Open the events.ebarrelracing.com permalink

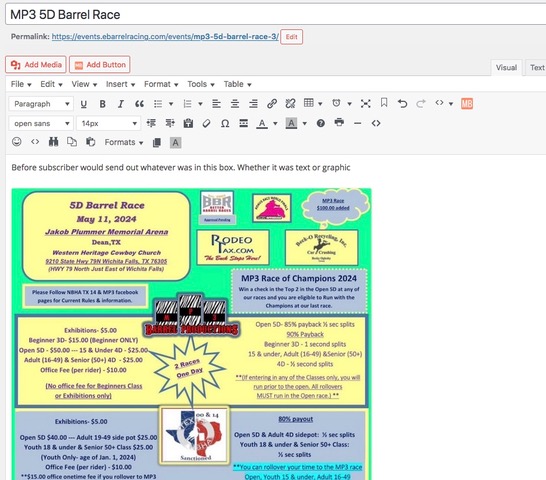[x=165, y=37]
